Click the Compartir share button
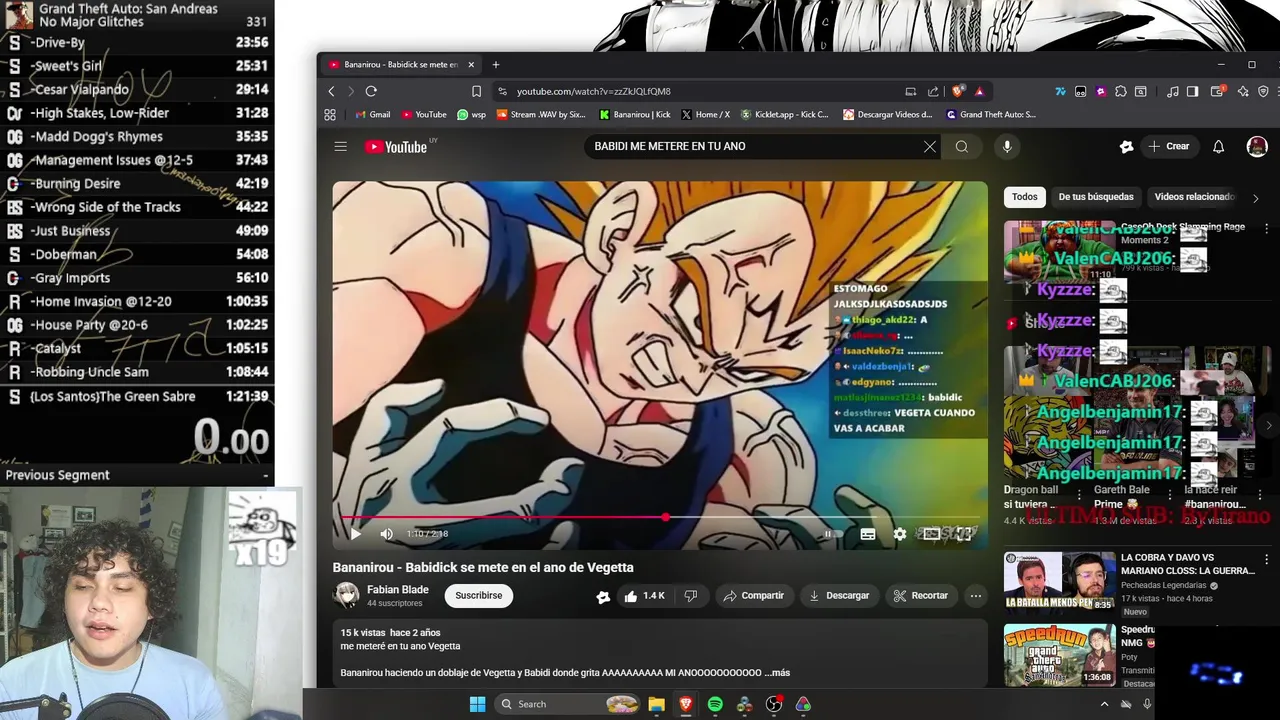This screenshot has width=1280, height=720. point(754,595)
